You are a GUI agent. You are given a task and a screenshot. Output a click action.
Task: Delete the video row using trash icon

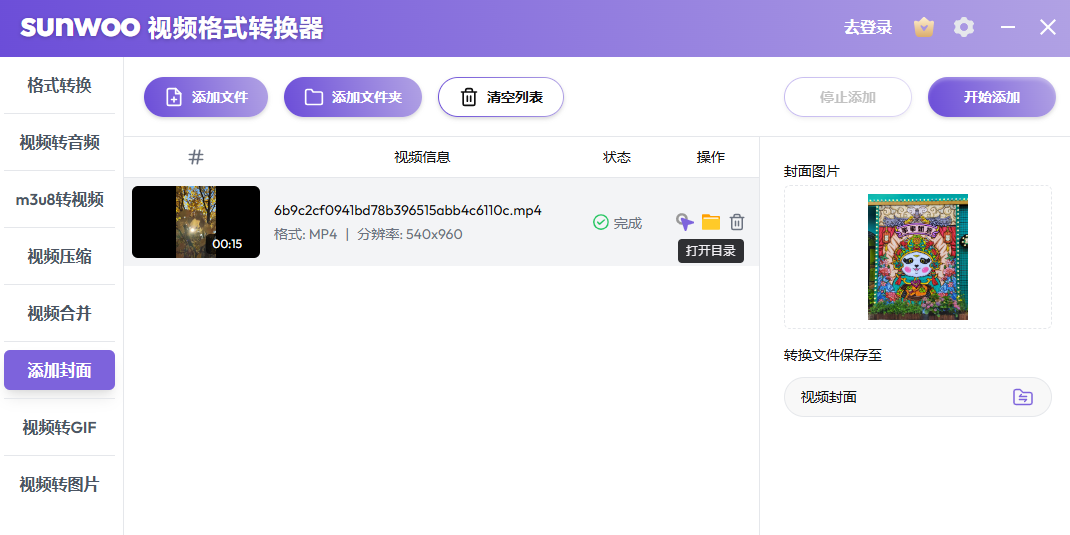coord(737,222)
